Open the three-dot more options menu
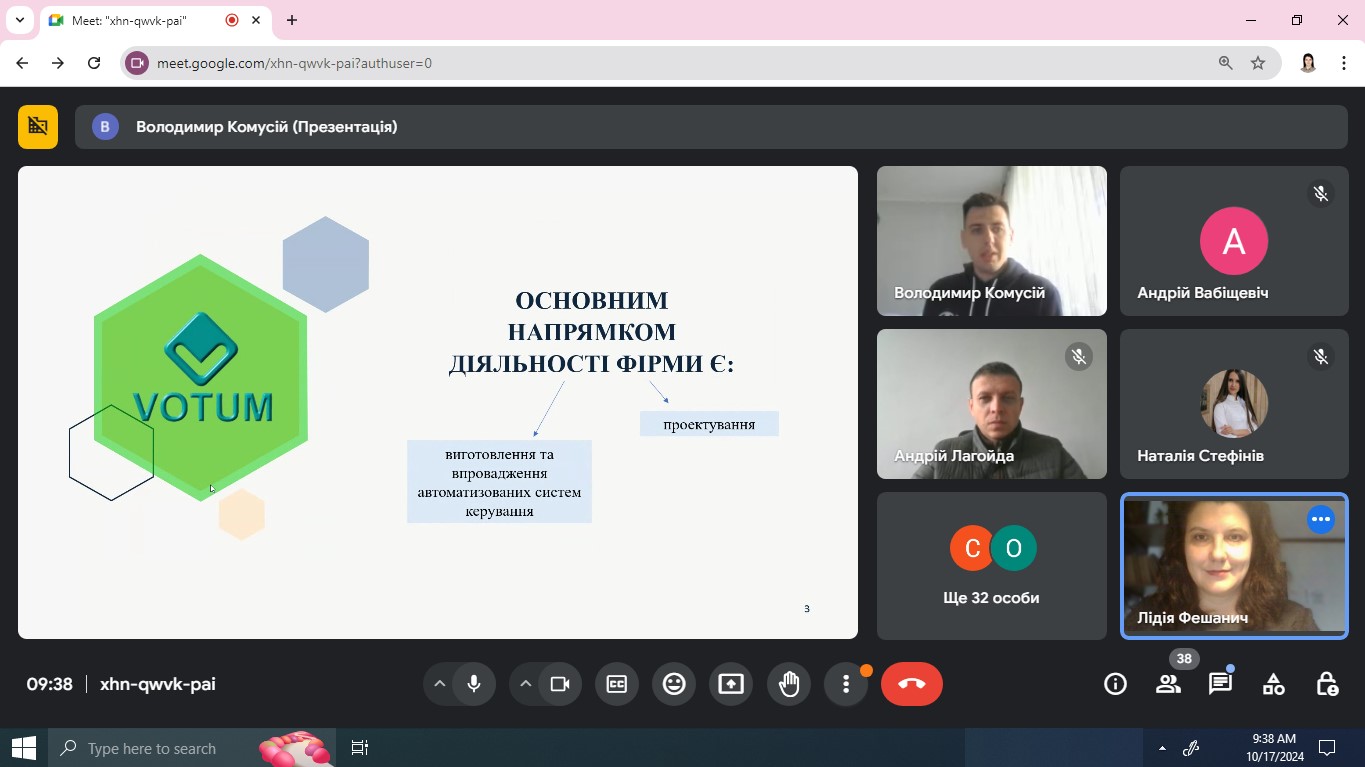 pos(846,684)
